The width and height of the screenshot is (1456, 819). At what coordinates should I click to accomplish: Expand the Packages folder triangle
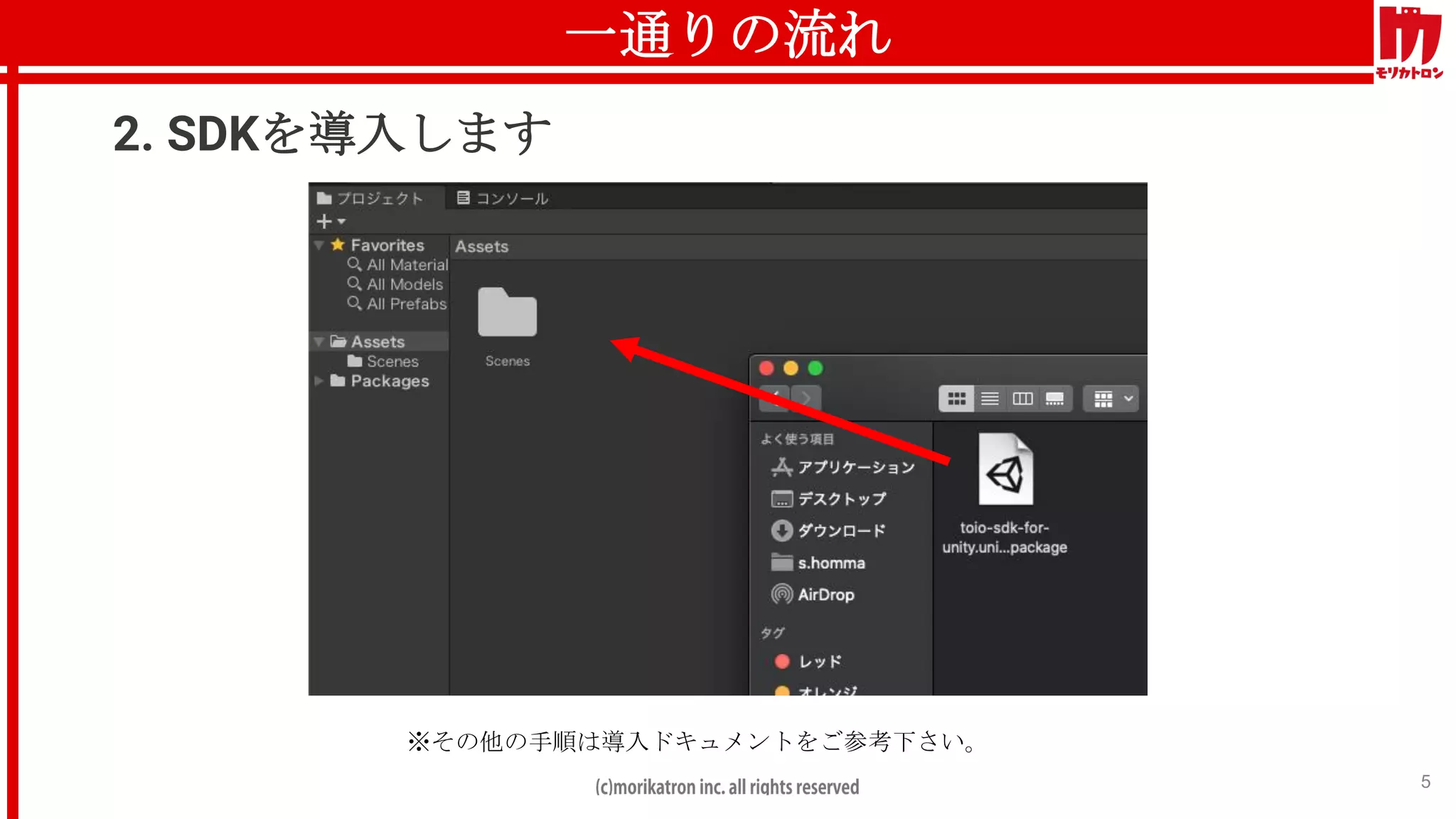(x=318, y=381)
